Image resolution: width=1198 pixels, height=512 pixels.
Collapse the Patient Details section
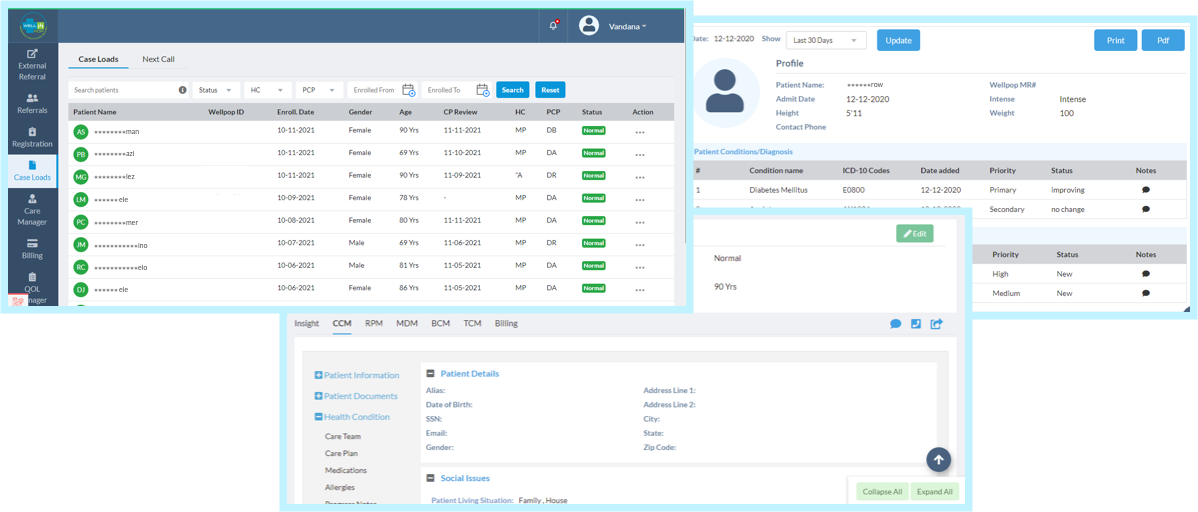[430, 373]
